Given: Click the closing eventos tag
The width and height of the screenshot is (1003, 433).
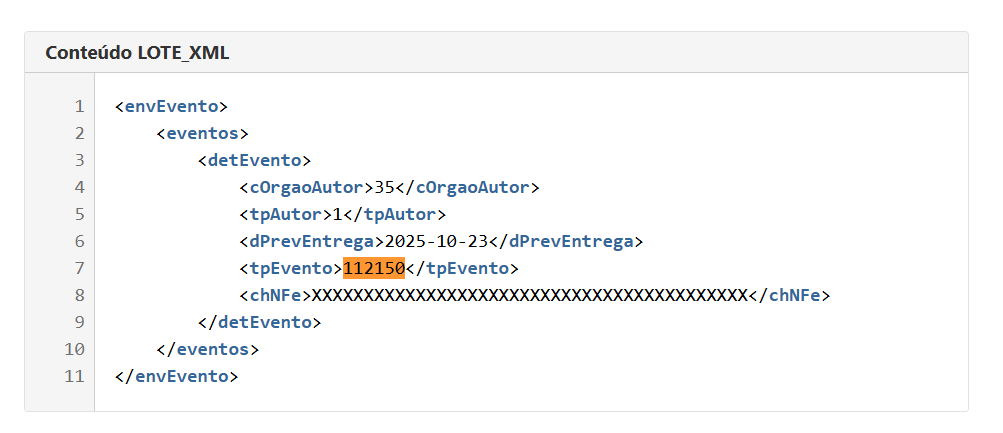Looking at the screenshot, I should (207, 350).
